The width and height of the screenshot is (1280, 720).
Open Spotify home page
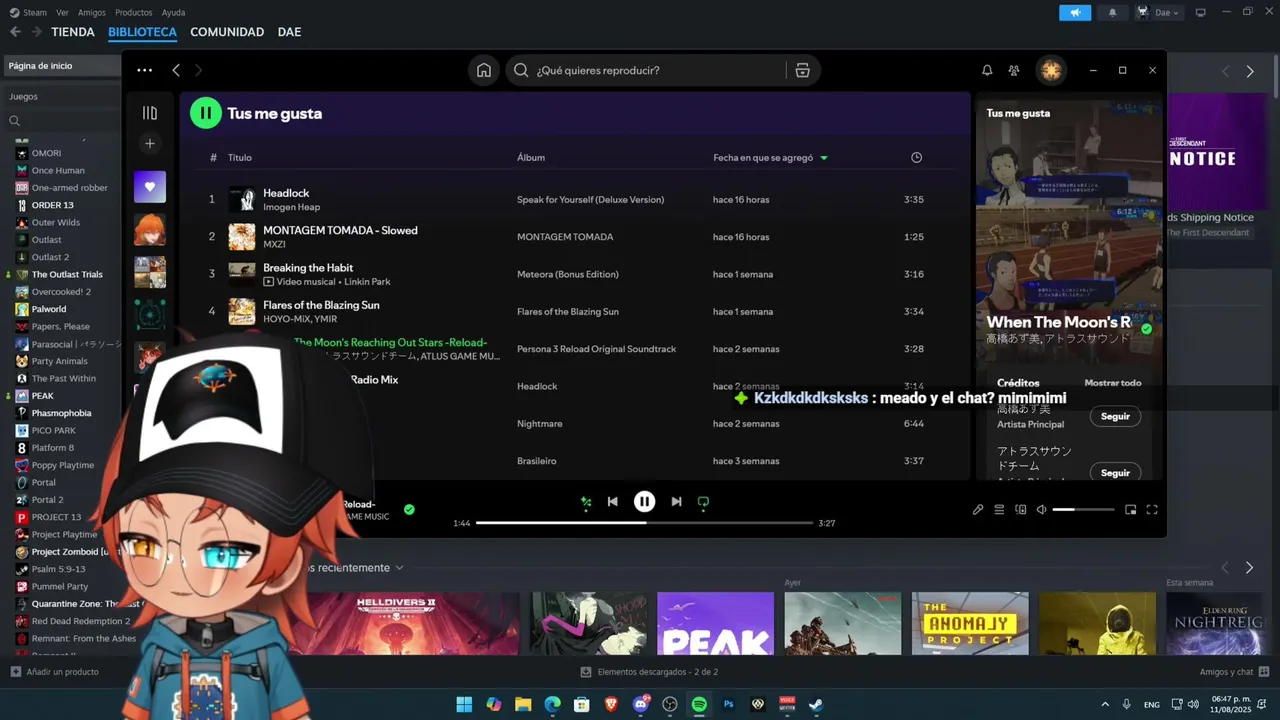pyautogui.click(x=484, y=70)
